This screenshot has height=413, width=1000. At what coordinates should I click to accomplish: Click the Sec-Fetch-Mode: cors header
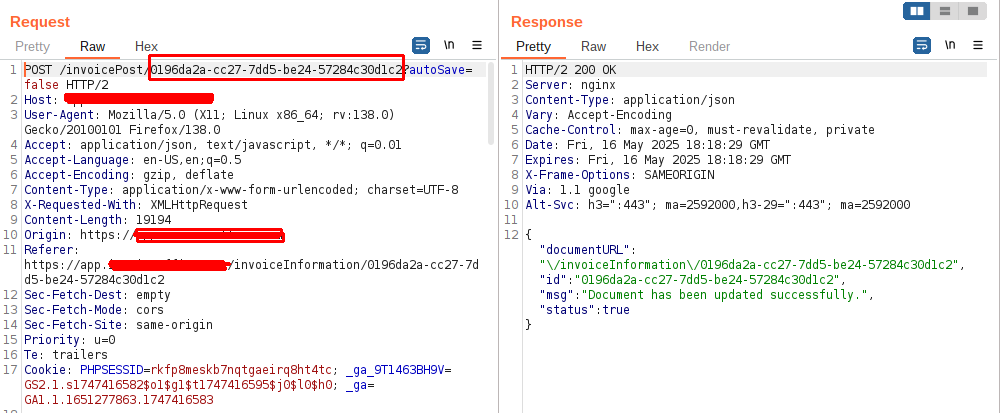tap(94, 310)
